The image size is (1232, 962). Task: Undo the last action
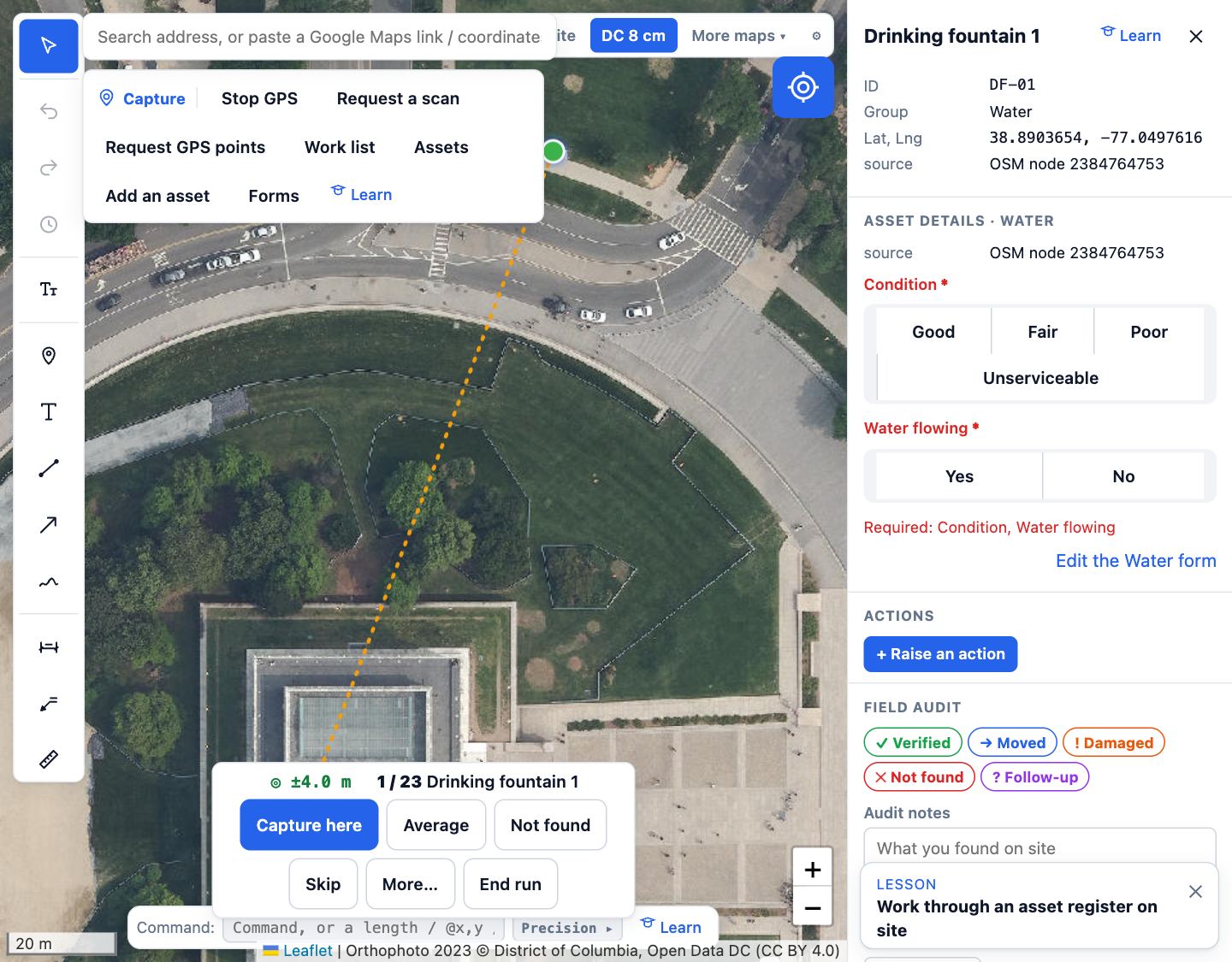point(49,111)
